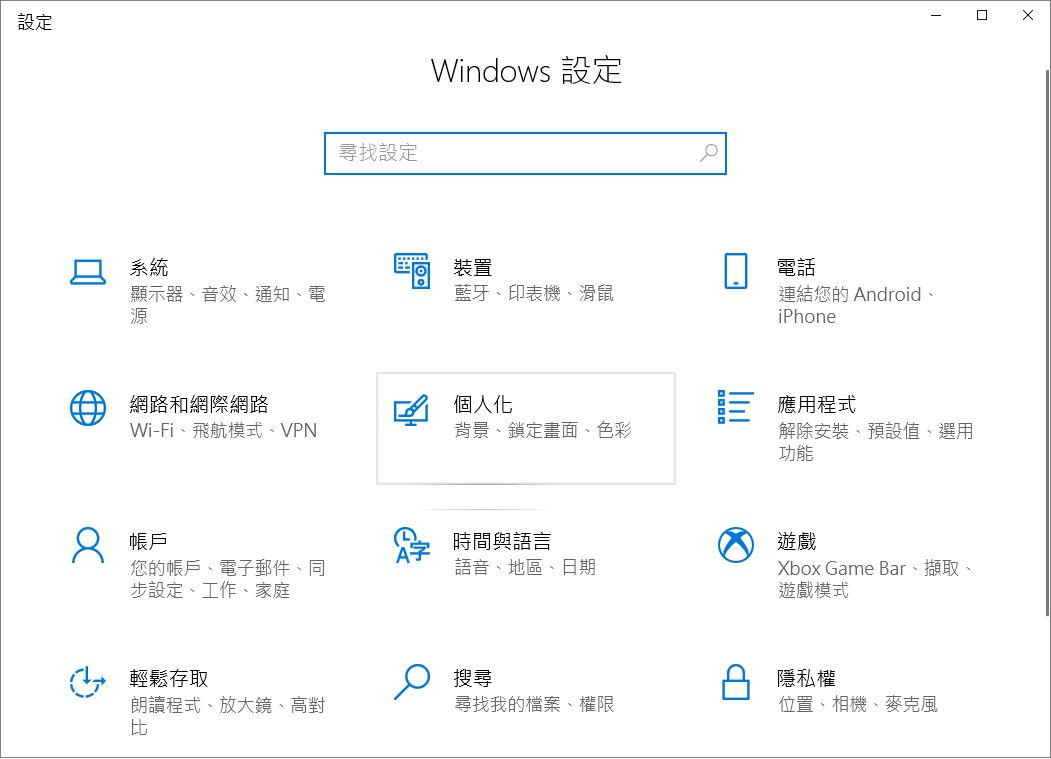Open the 電話 phone icon

735,271
